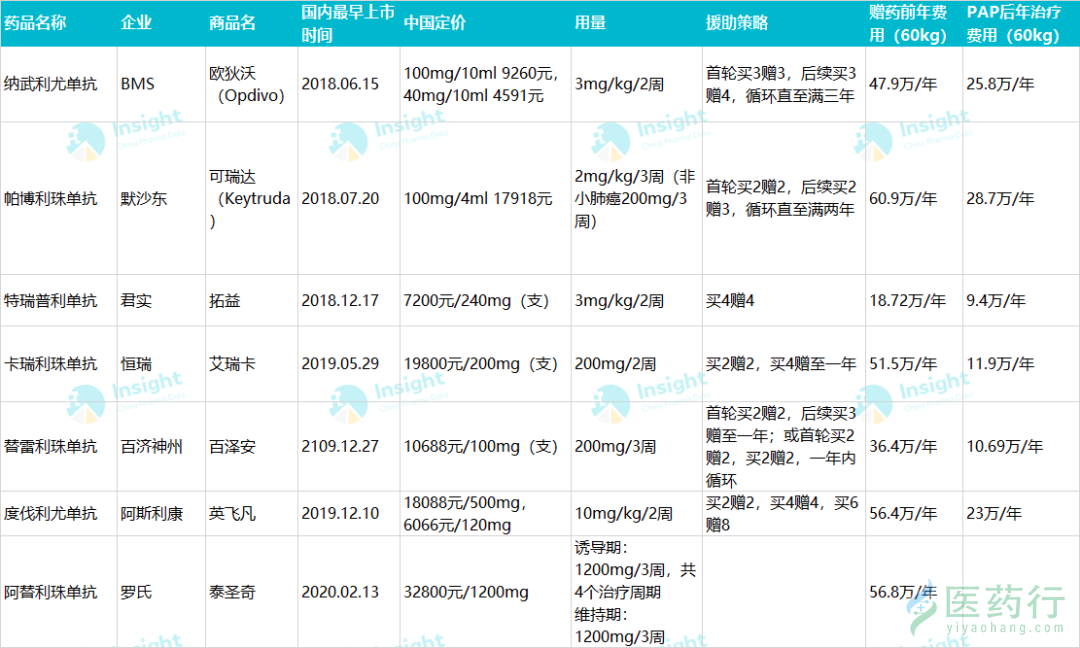Click annual cost '36.4万/年'
This screenshot has width=1080, height=648.
click(903, 447)
